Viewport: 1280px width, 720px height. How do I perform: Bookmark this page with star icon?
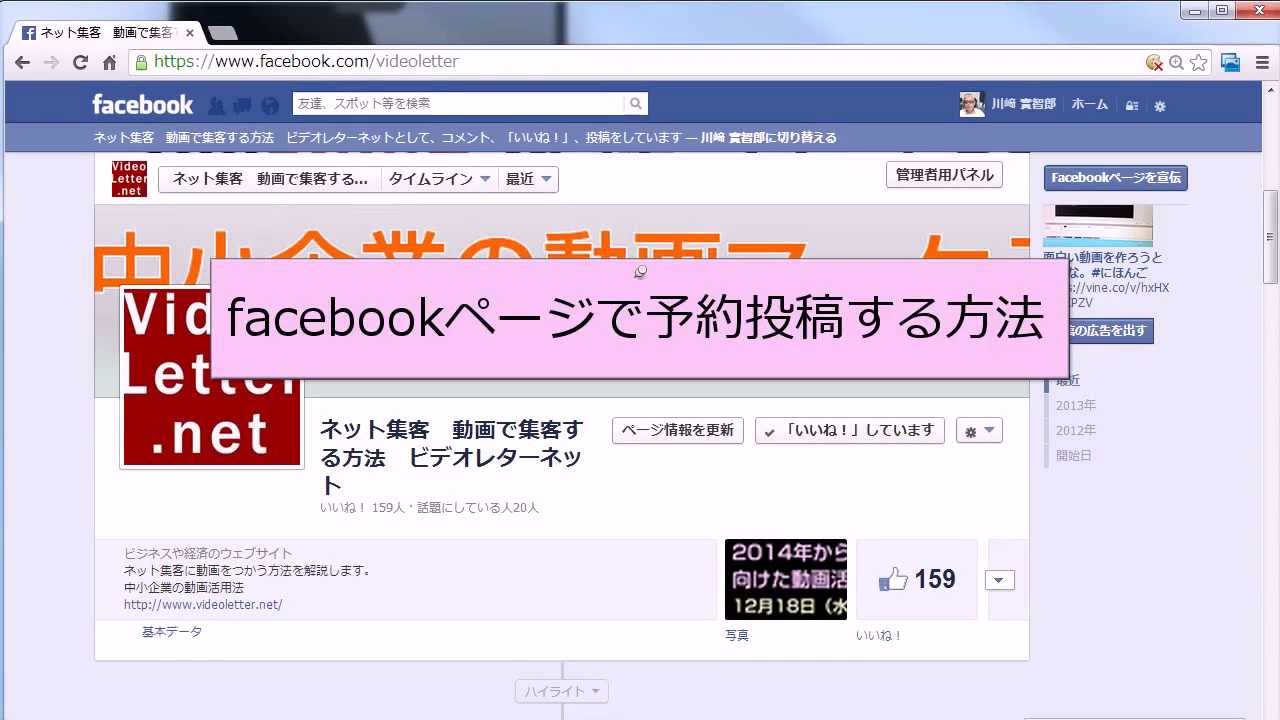click(x=1198, y=62)
